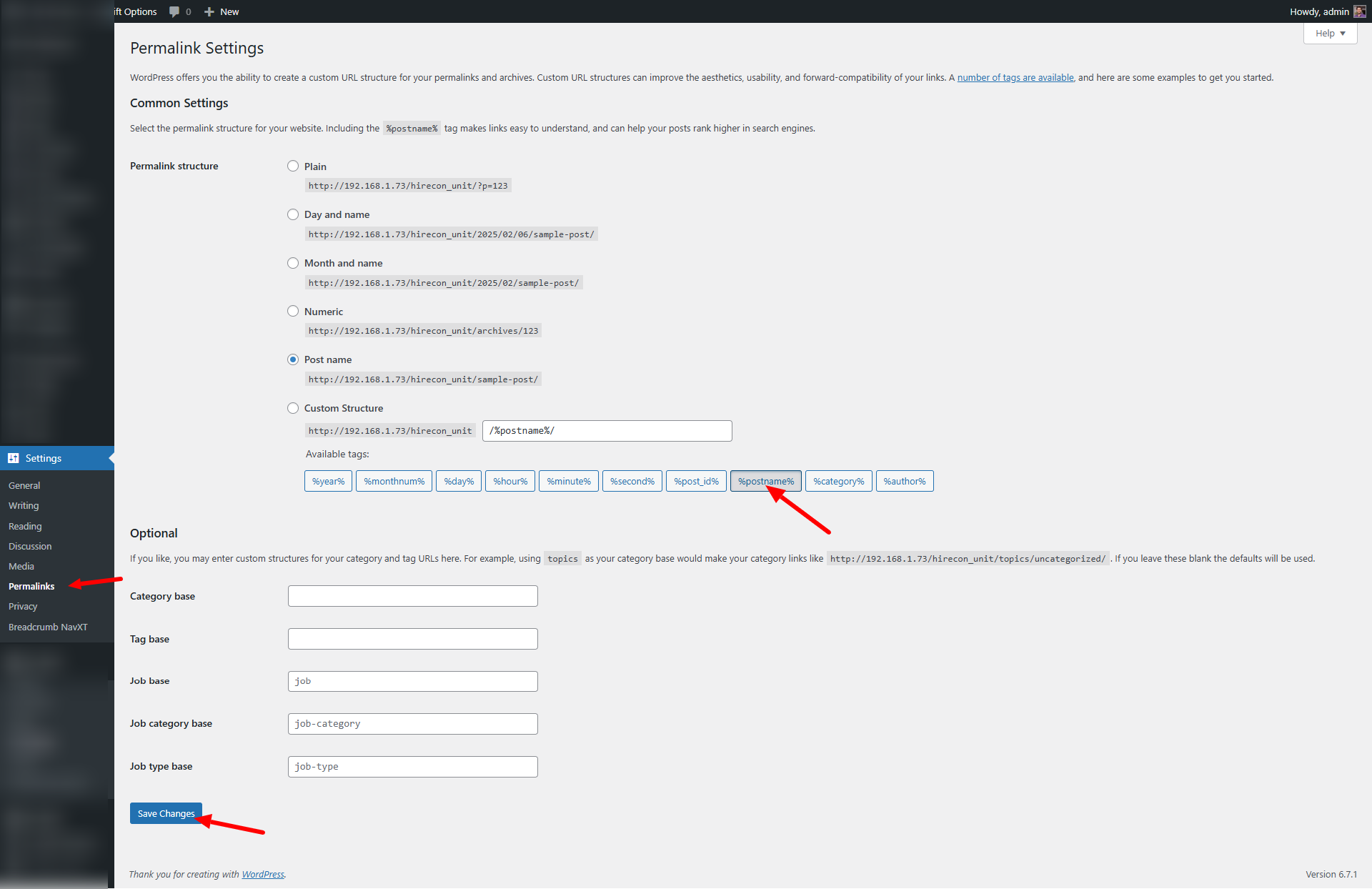Open the Howdy, admin account menu
This screenshot has height=889, width=1372.
tap(1319, 11)
